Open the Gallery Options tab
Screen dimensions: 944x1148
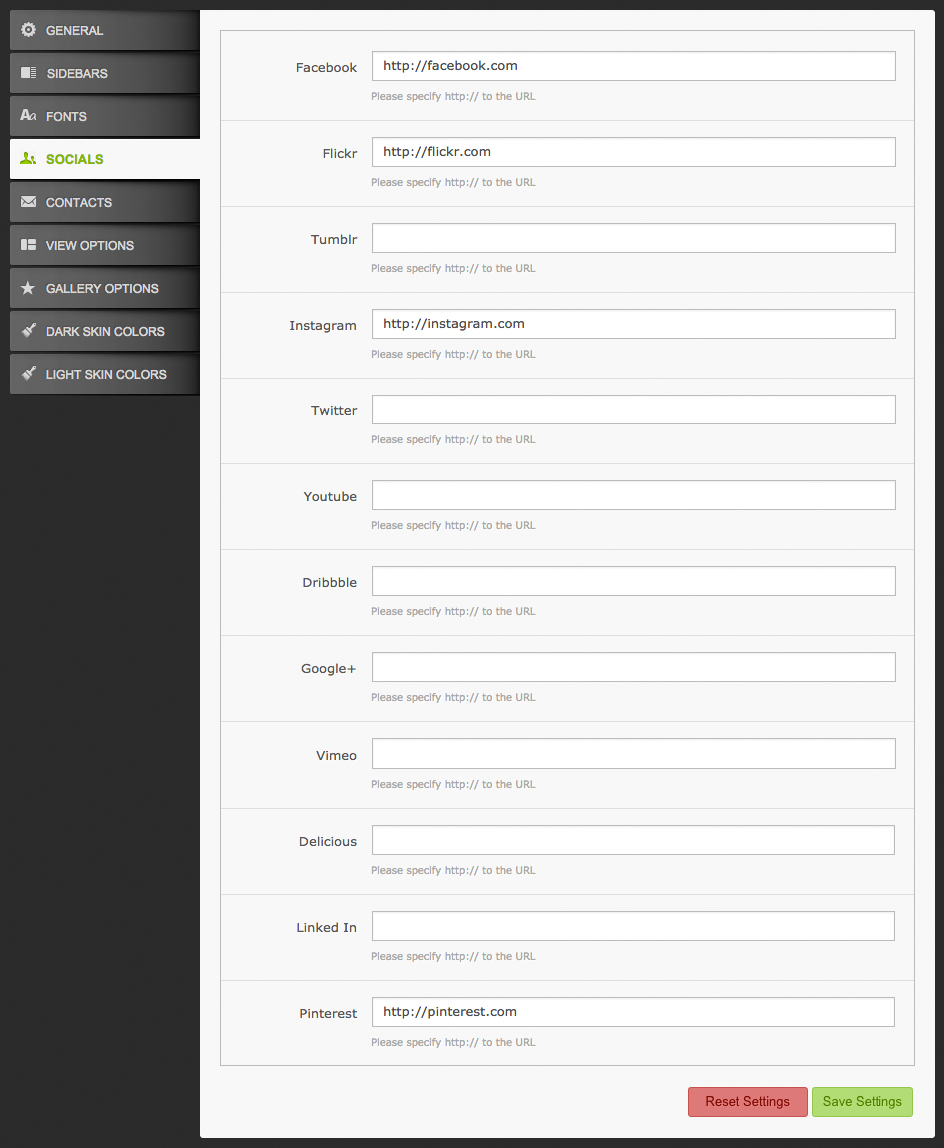105,288
